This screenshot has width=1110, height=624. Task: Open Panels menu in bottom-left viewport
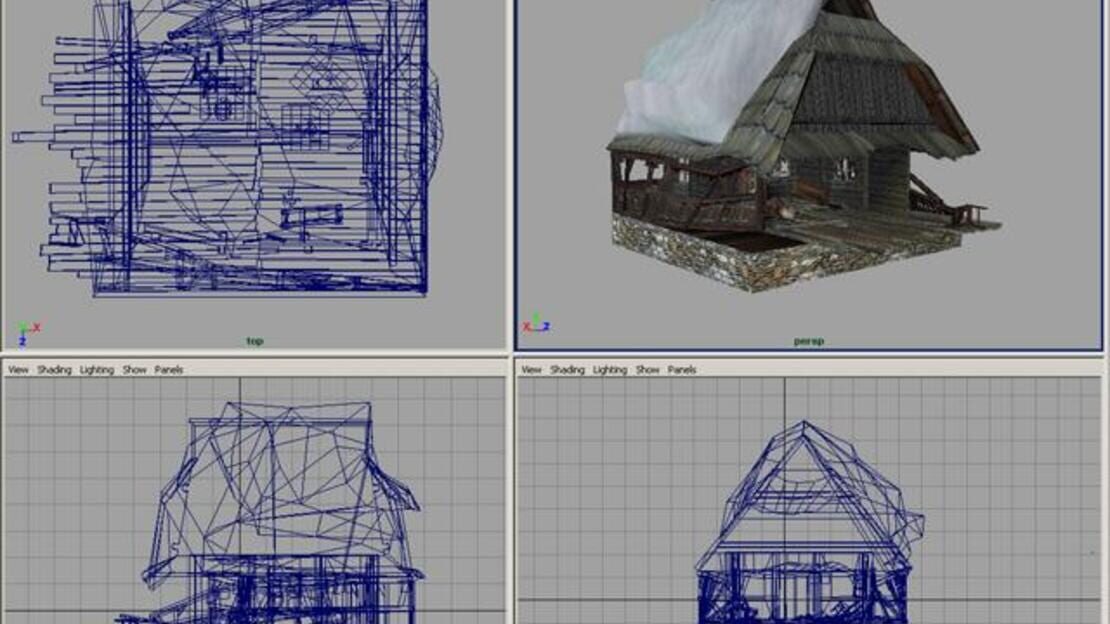point(168,370)
